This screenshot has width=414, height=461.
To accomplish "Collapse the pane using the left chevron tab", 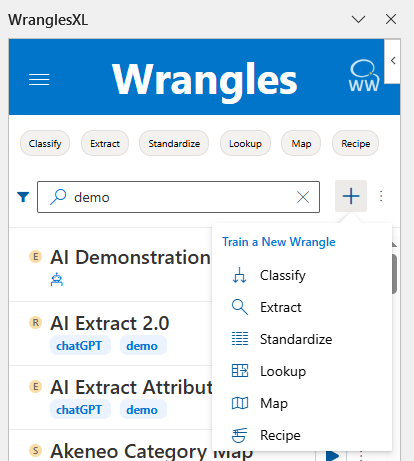I will (x=393, y=61).
